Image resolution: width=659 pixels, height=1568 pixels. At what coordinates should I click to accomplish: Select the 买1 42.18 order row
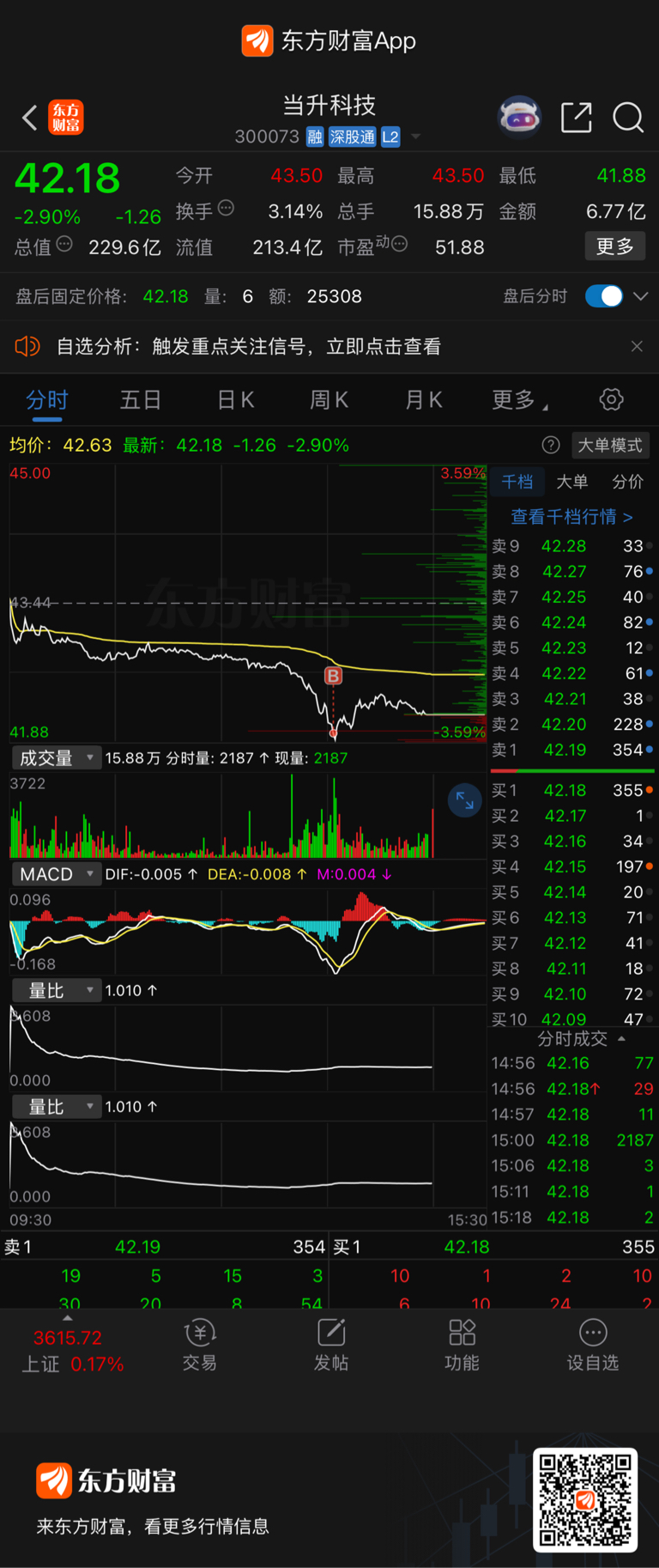(572, 790)
